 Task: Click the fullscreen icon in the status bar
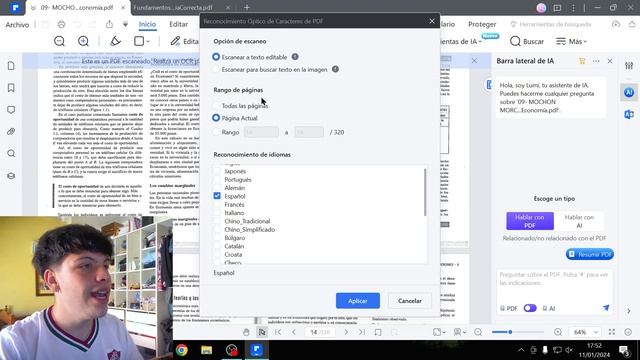click(612, 332)
